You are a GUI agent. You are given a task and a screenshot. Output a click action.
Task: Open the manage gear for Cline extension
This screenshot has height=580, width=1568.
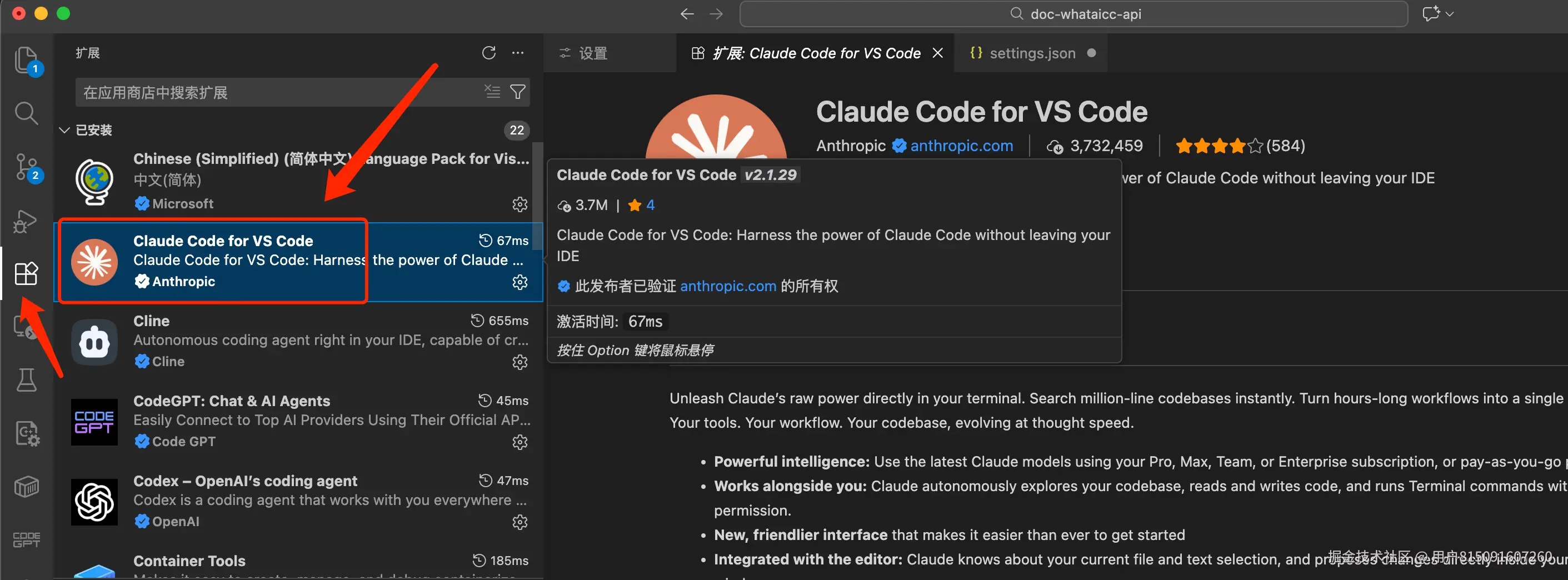(x=519, y=362)
